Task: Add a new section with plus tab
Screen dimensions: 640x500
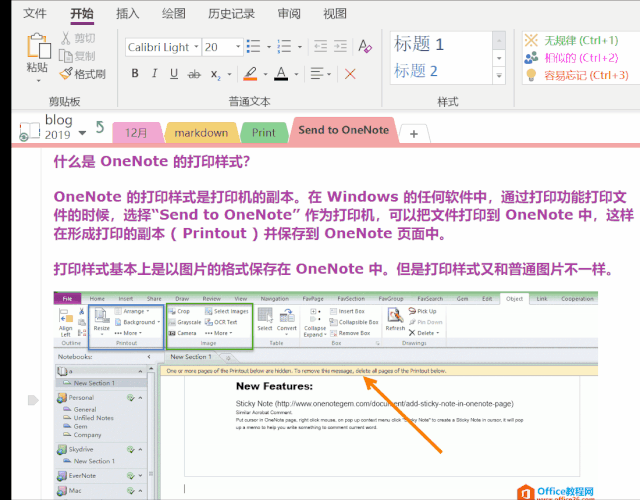Action: [413, 134]
